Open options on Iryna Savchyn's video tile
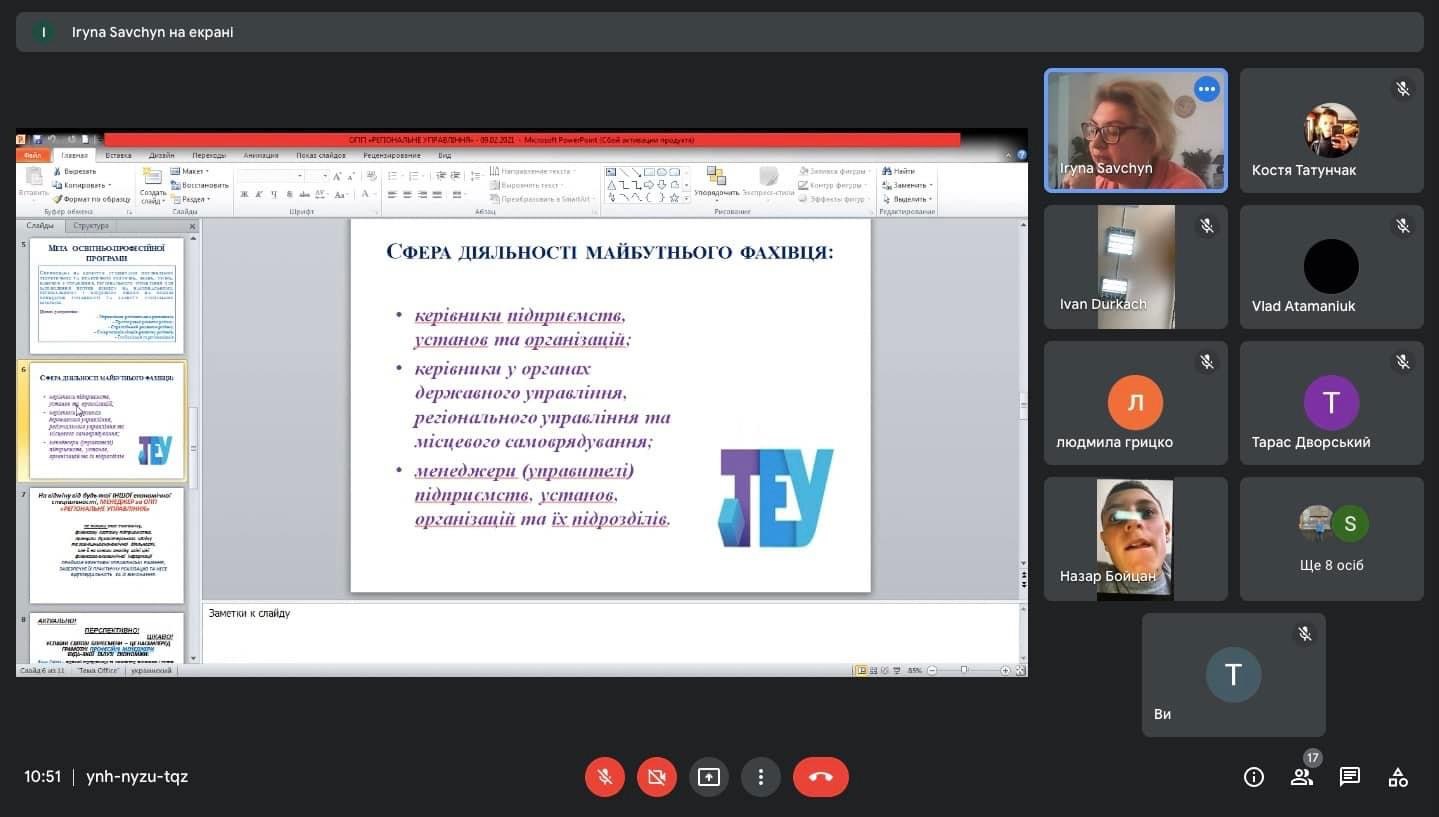The height and width of the screenshot is (817, 1439). click(1207, 89)
